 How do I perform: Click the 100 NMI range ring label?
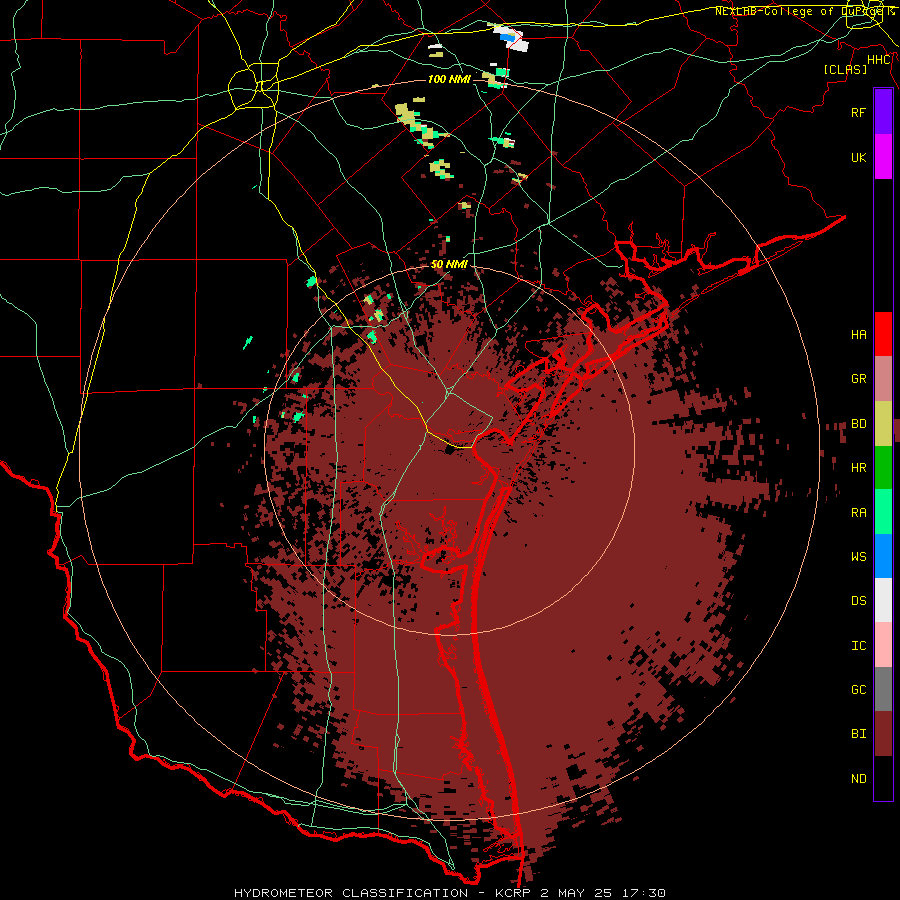click(449, 79)
